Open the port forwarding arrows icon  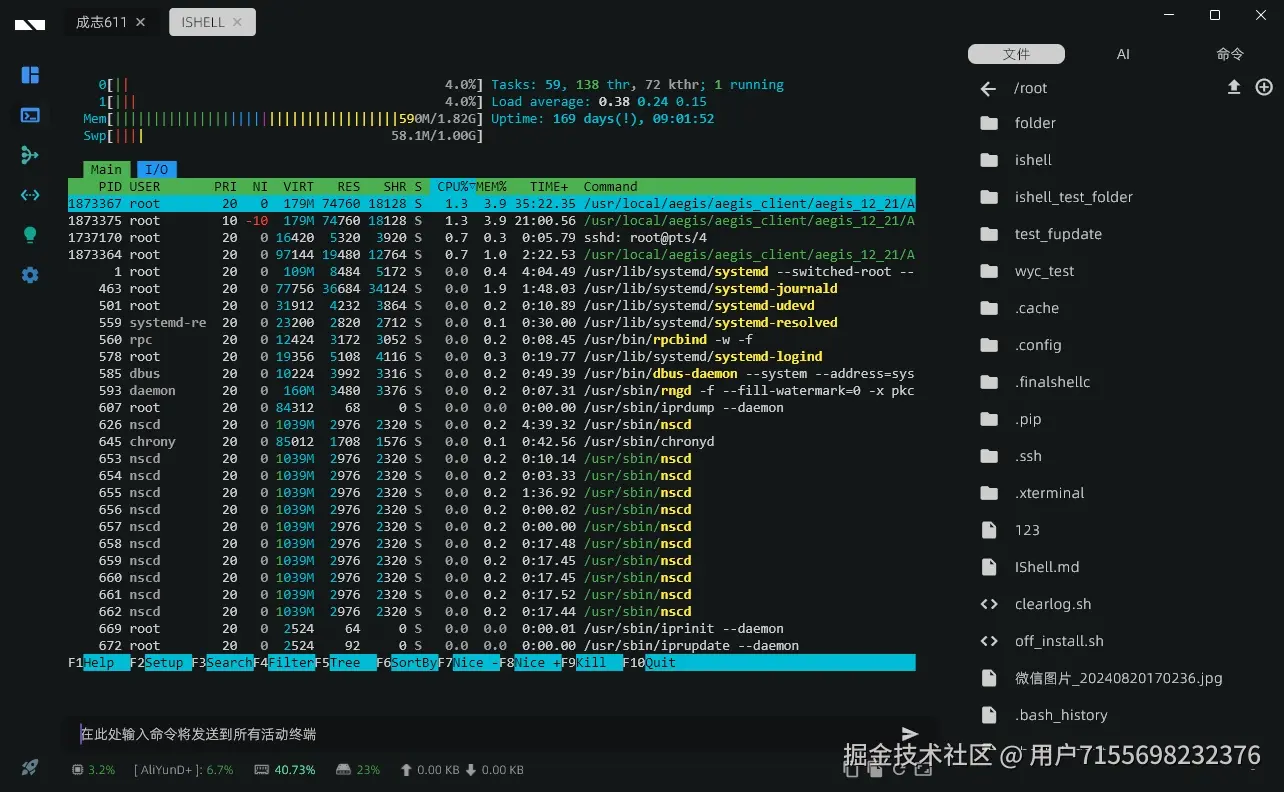coord(30,195)
